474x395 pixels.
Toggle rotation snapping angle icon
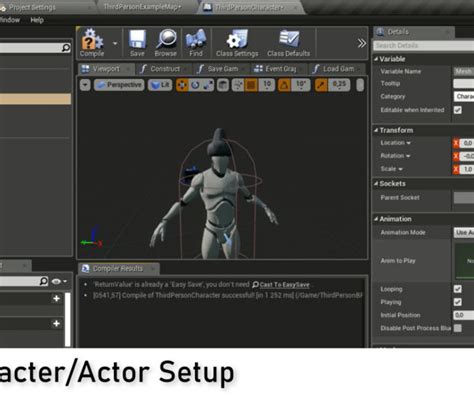284,85
